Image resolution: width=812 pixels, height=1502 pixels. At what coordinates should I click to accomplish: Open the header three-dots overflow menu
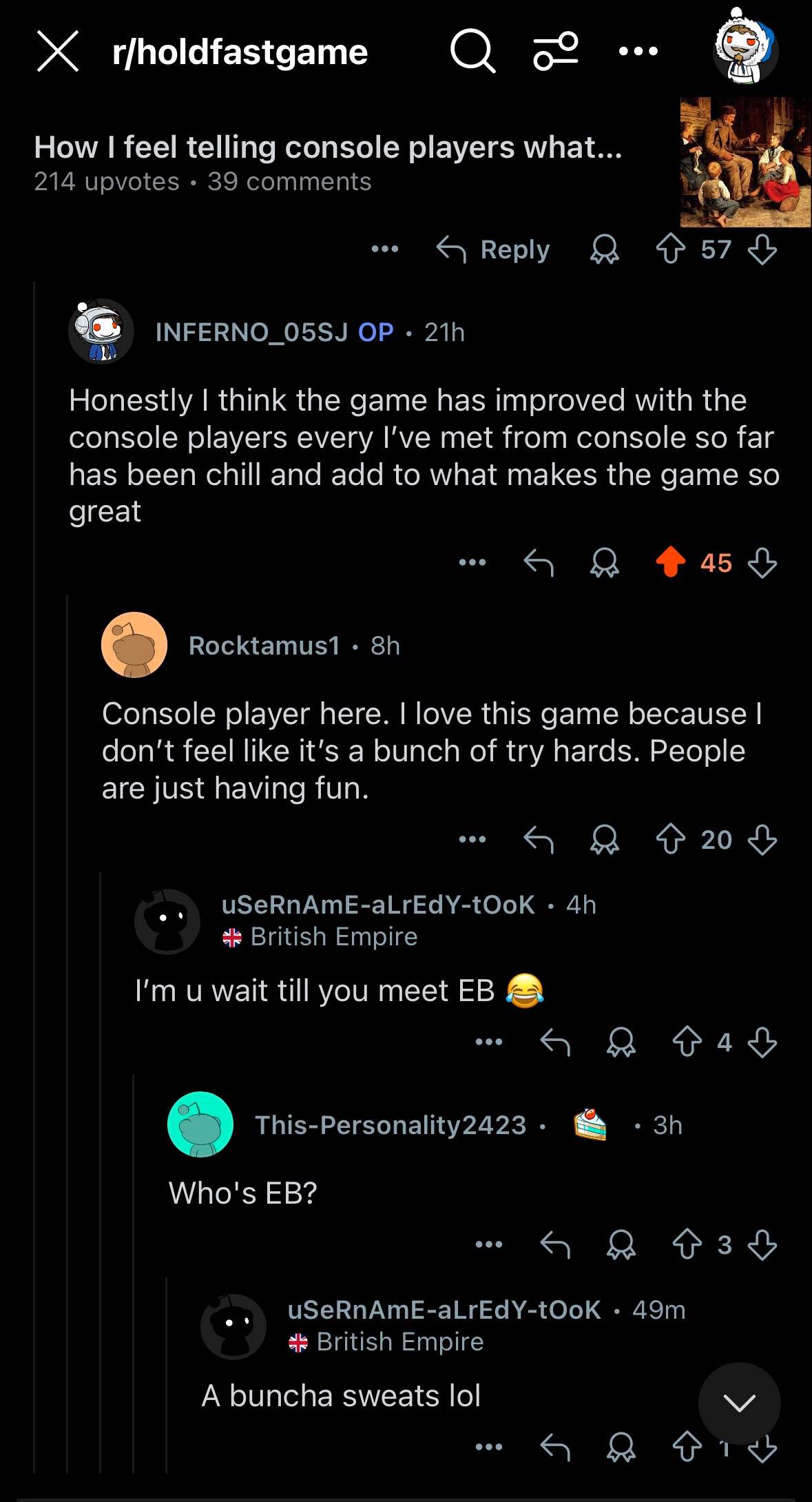coord(638,51)
